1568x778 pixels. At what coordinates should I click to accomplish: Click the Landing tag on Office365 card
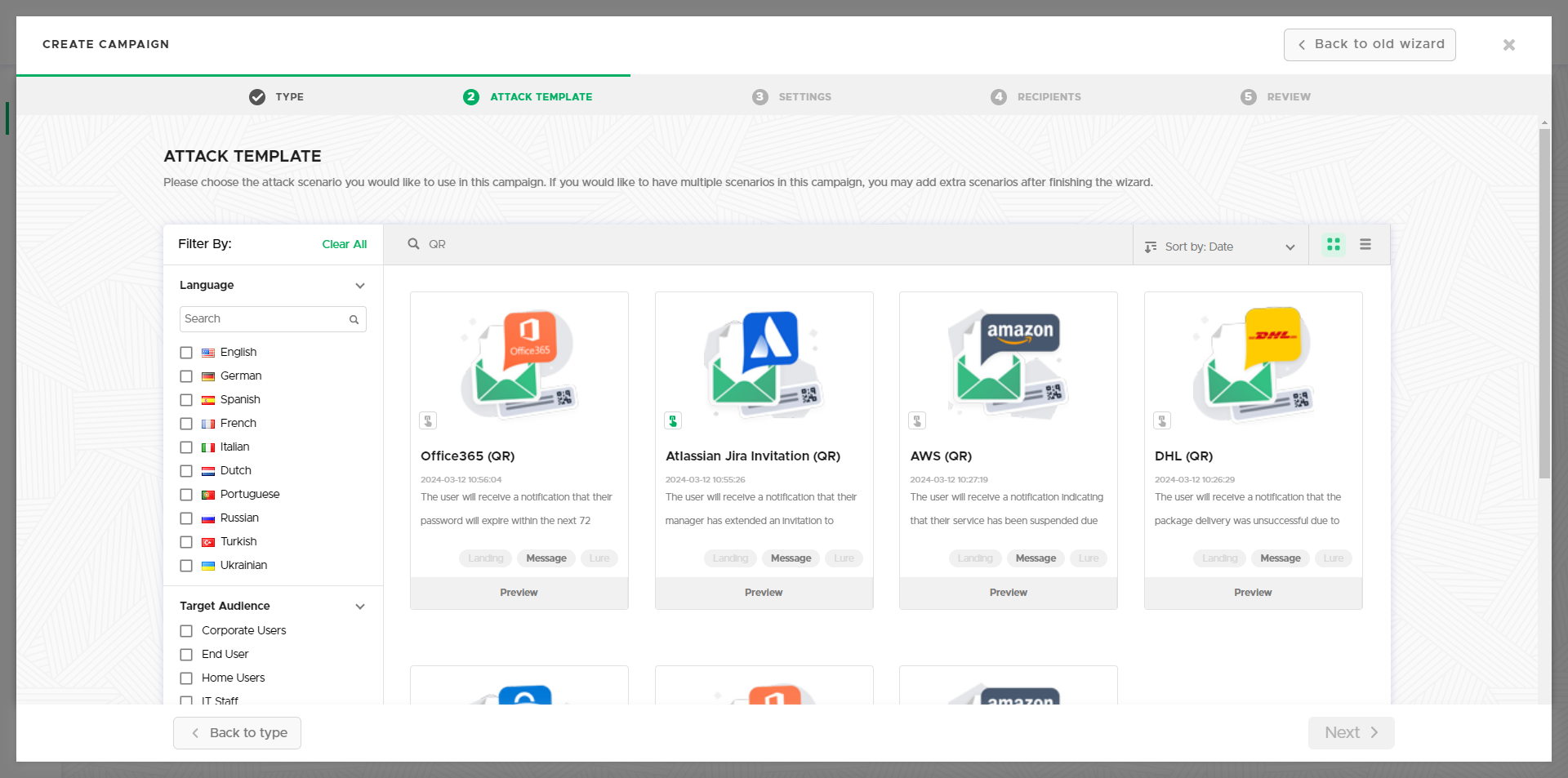(x=486, y=558)
